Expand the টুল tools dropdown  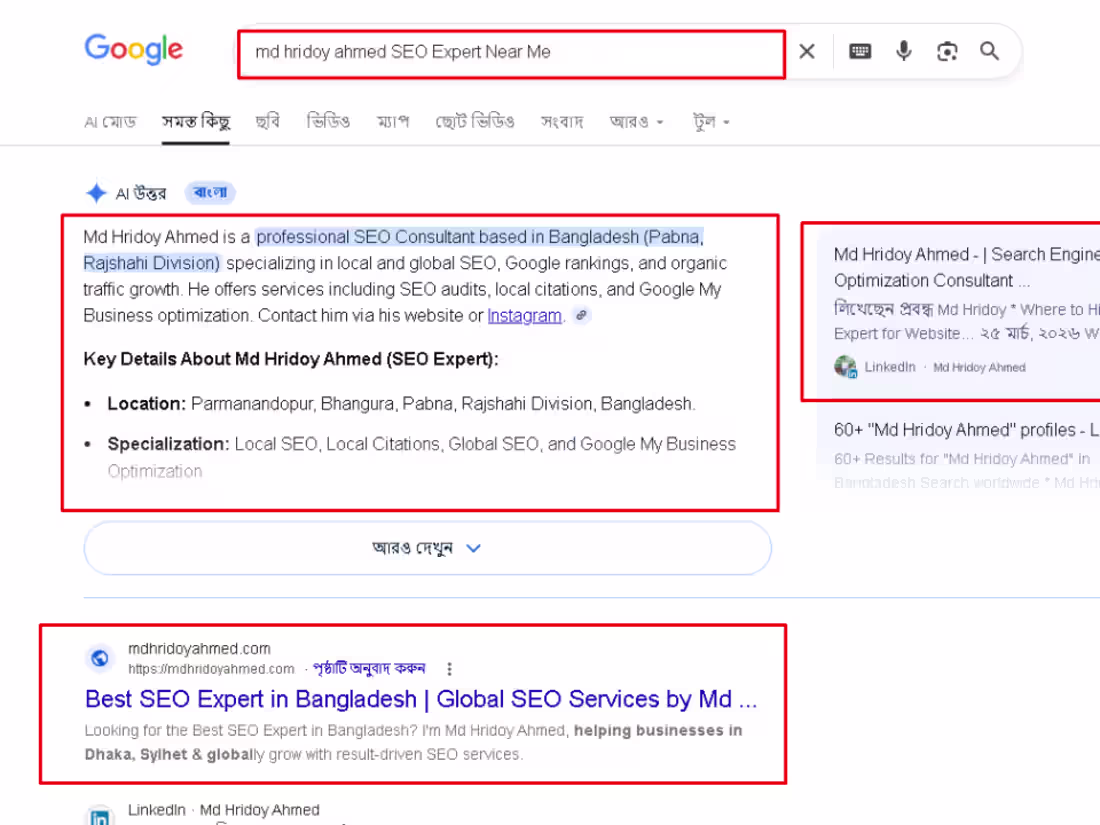[x=711, y=122]
